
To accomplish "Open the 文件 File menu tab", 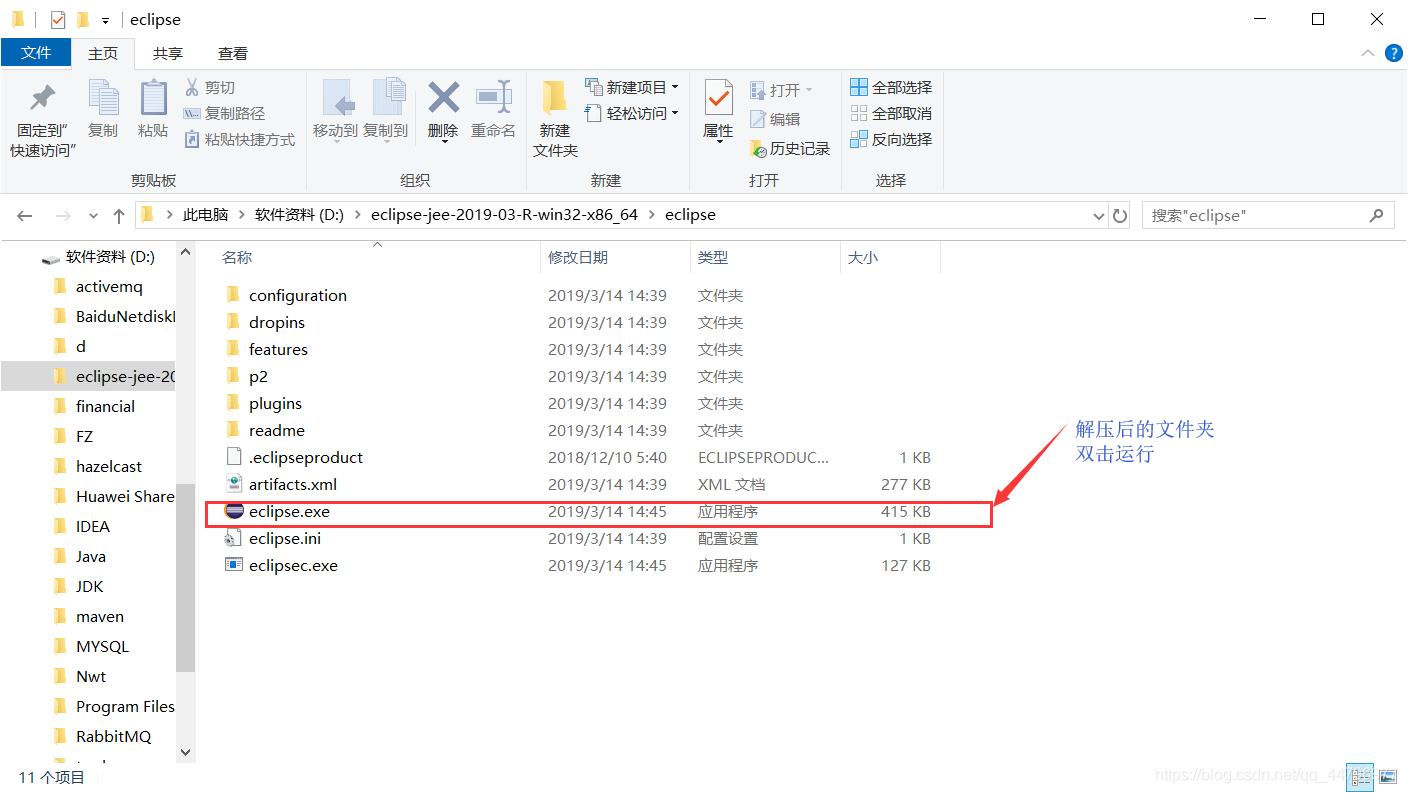I will (36, 53).
